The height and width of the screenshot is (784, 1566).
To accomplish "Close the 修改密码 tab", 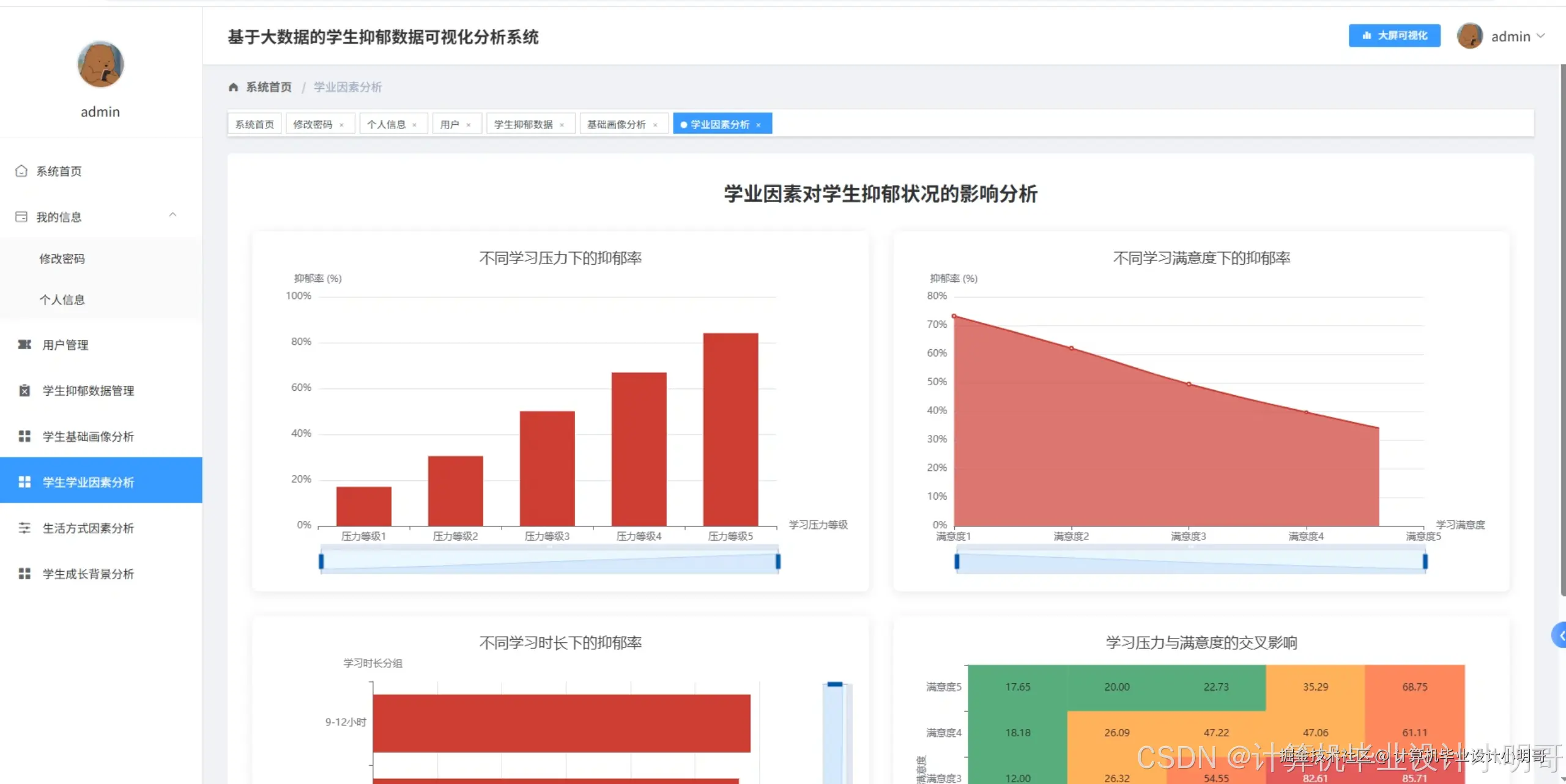I will (x=342, y=125).
